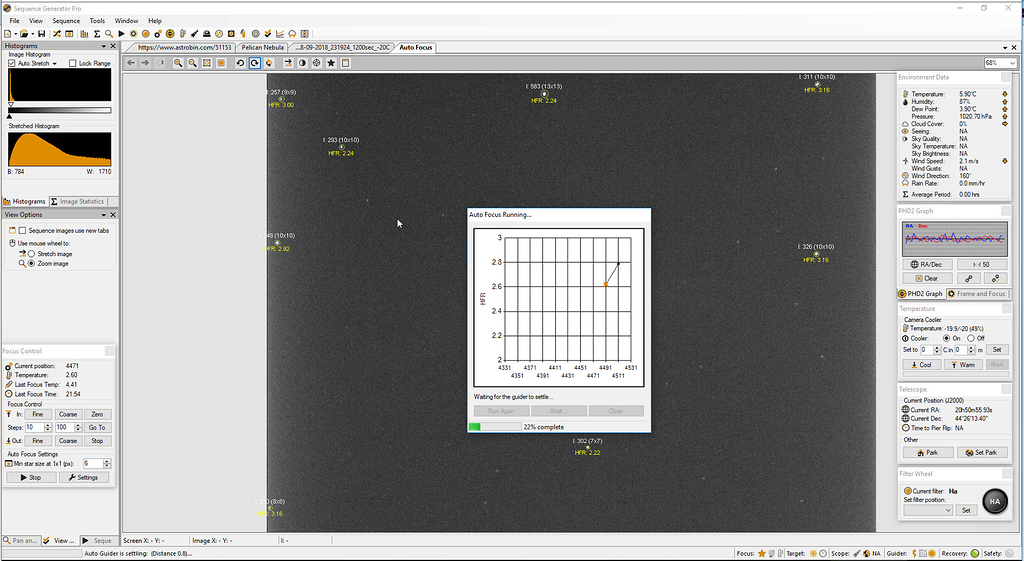Click the round HA filter indicator
The height and width of the screenshot is (561, 1024).
coord(995,502)
